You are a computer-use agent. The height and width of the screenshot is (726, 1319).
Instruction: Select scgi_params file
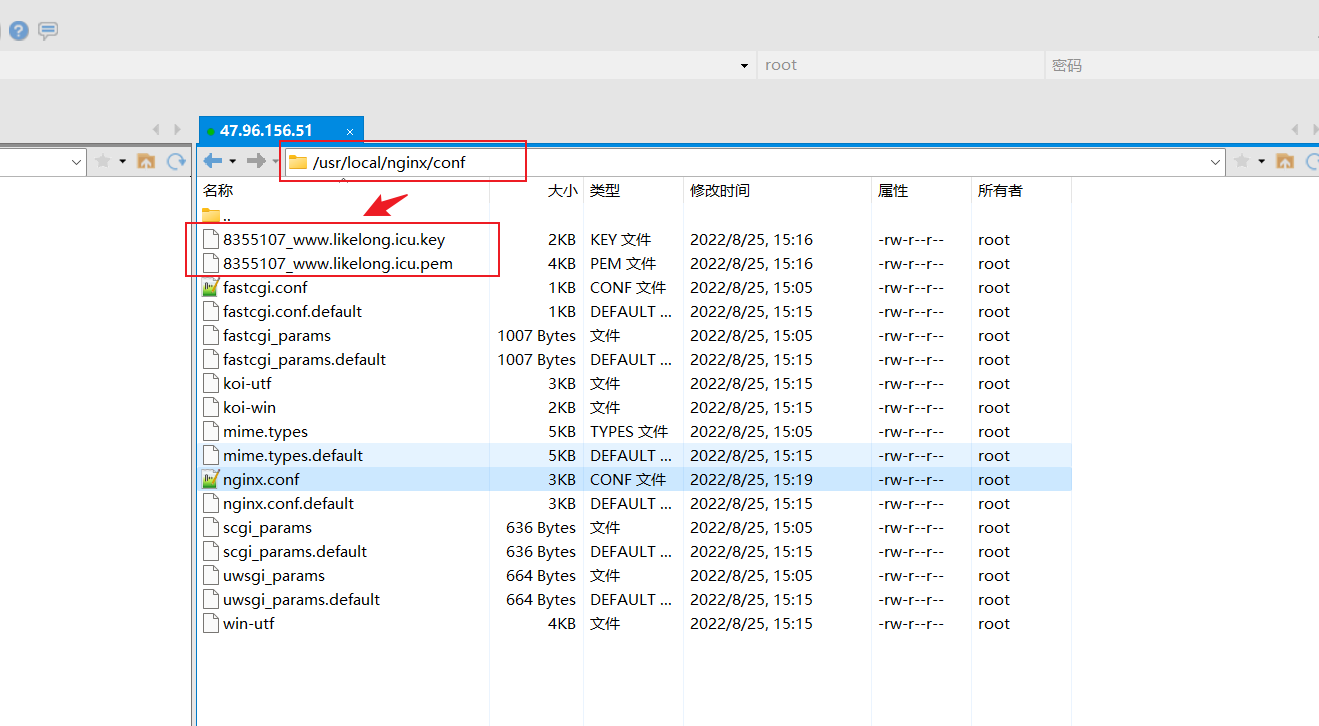tap(267, 527)
